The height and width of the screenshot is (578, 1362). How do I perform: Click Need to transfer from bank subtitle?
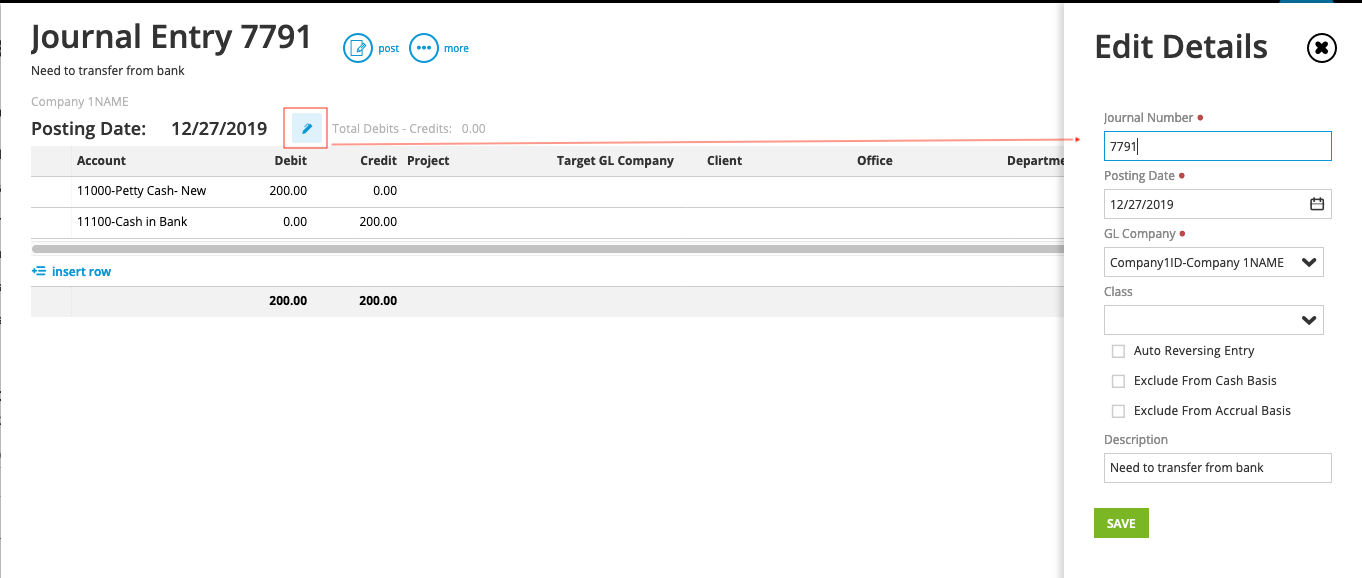[108, 71]
